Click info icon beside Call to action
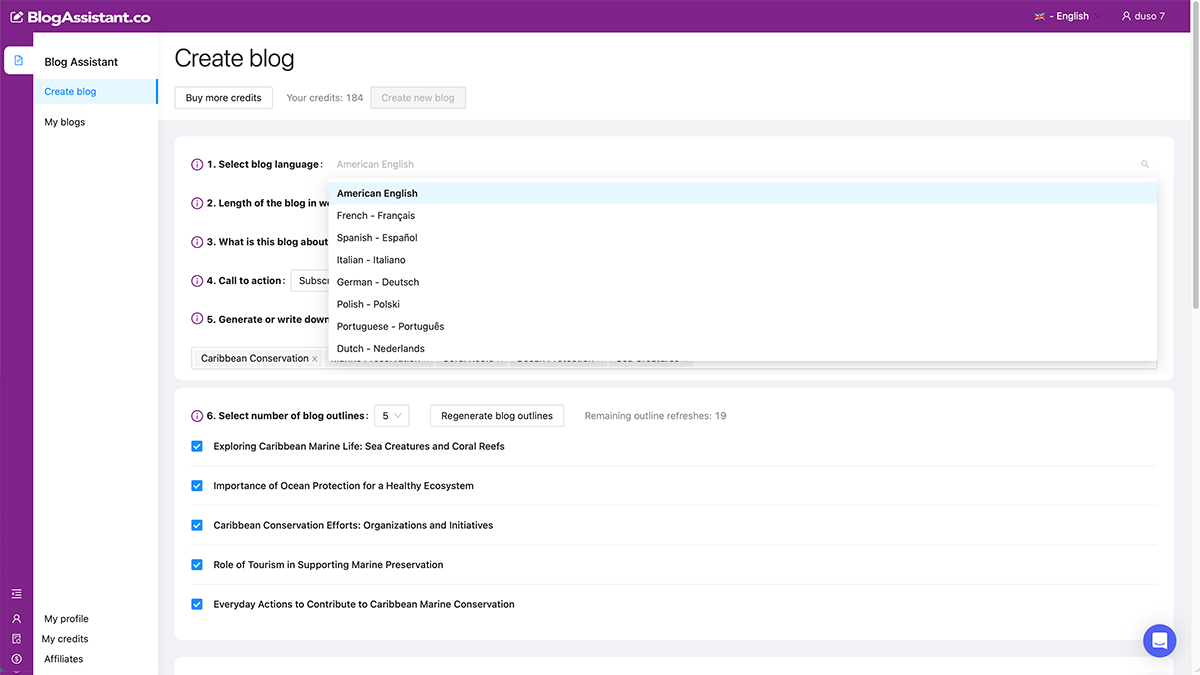 click(x=197, y=281)
